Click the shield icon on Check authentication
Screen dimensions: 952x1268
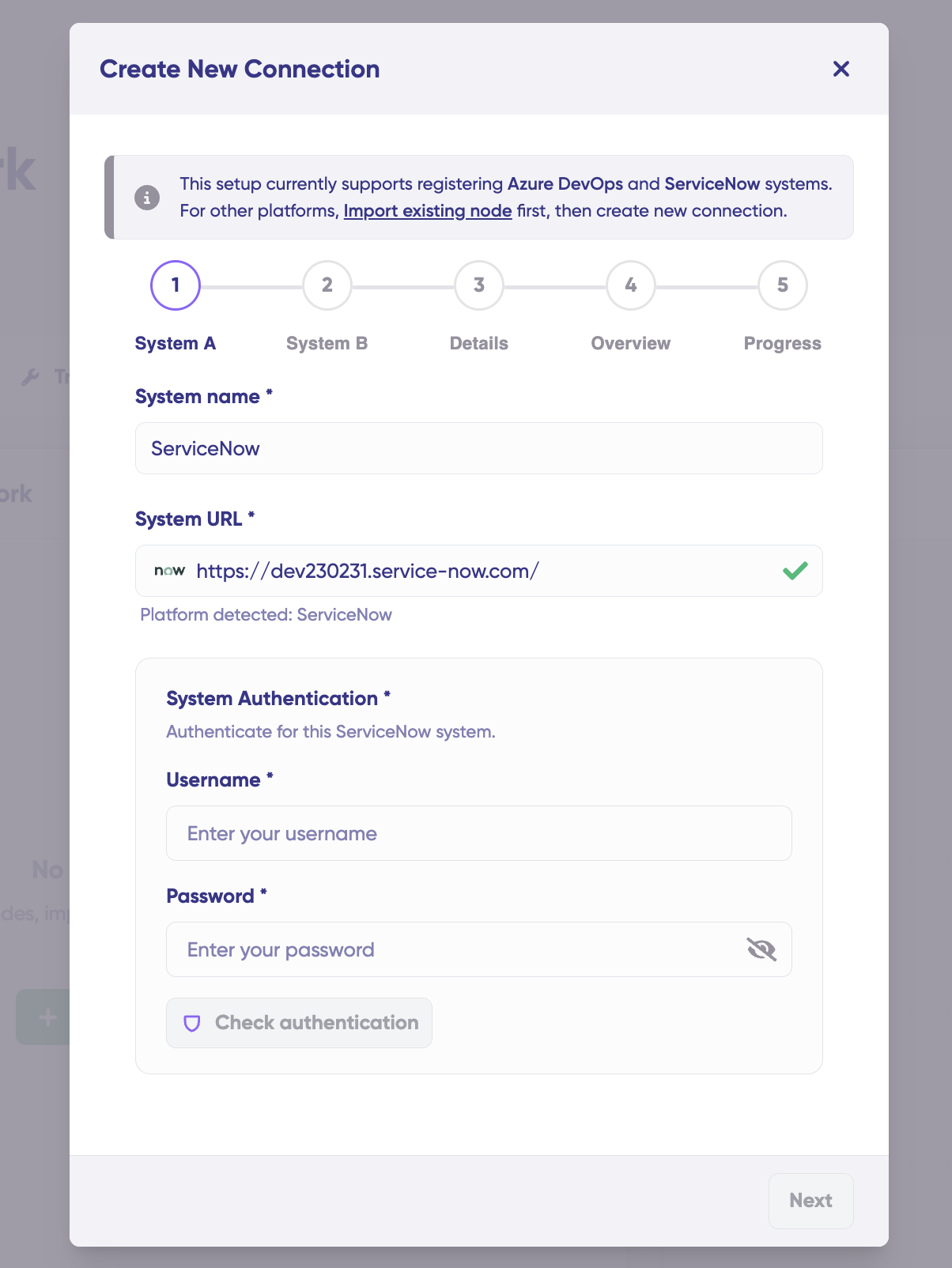coord(191,1023)
